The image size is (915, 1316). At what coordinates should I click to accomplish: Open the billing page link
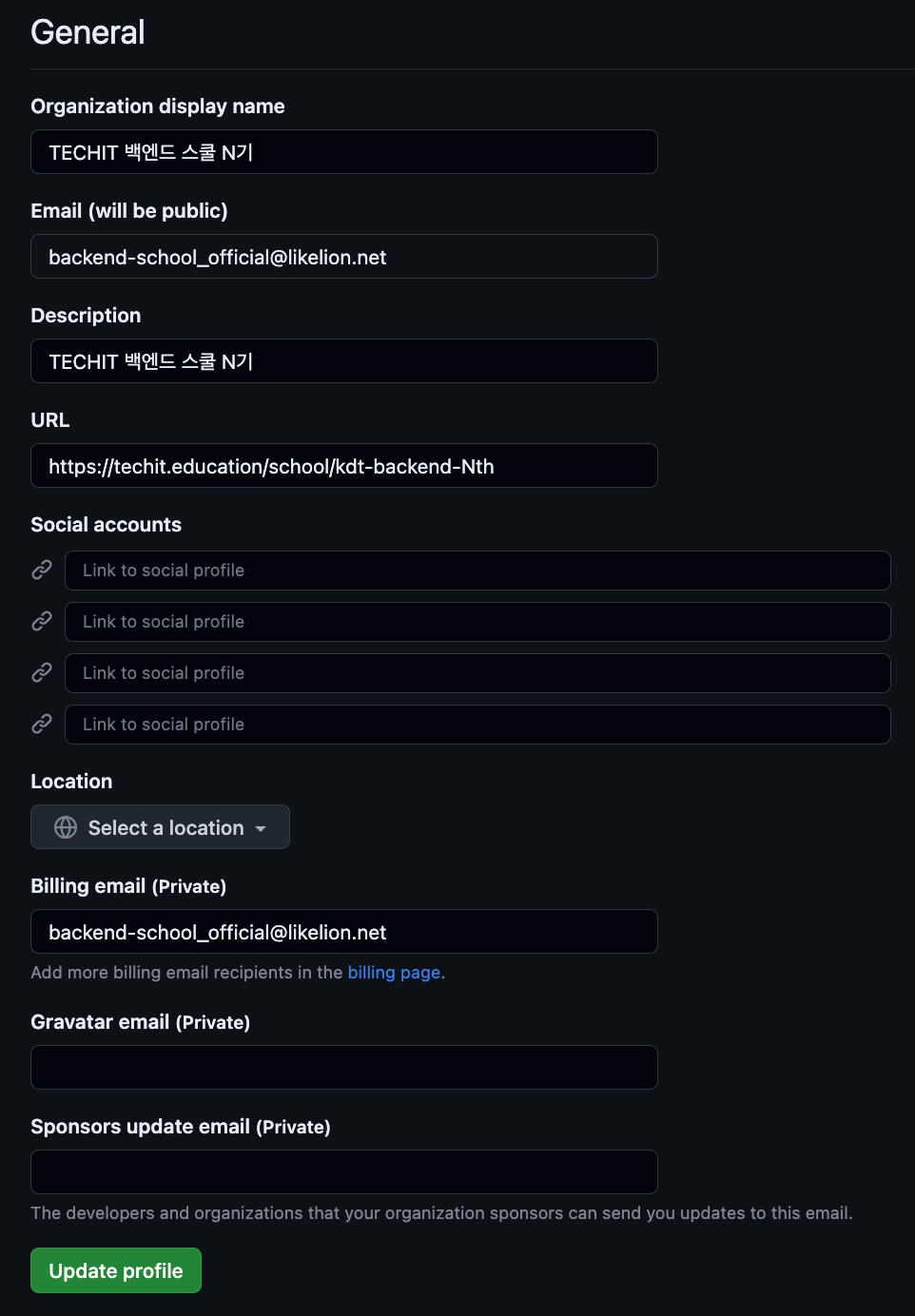pos(394,972)
